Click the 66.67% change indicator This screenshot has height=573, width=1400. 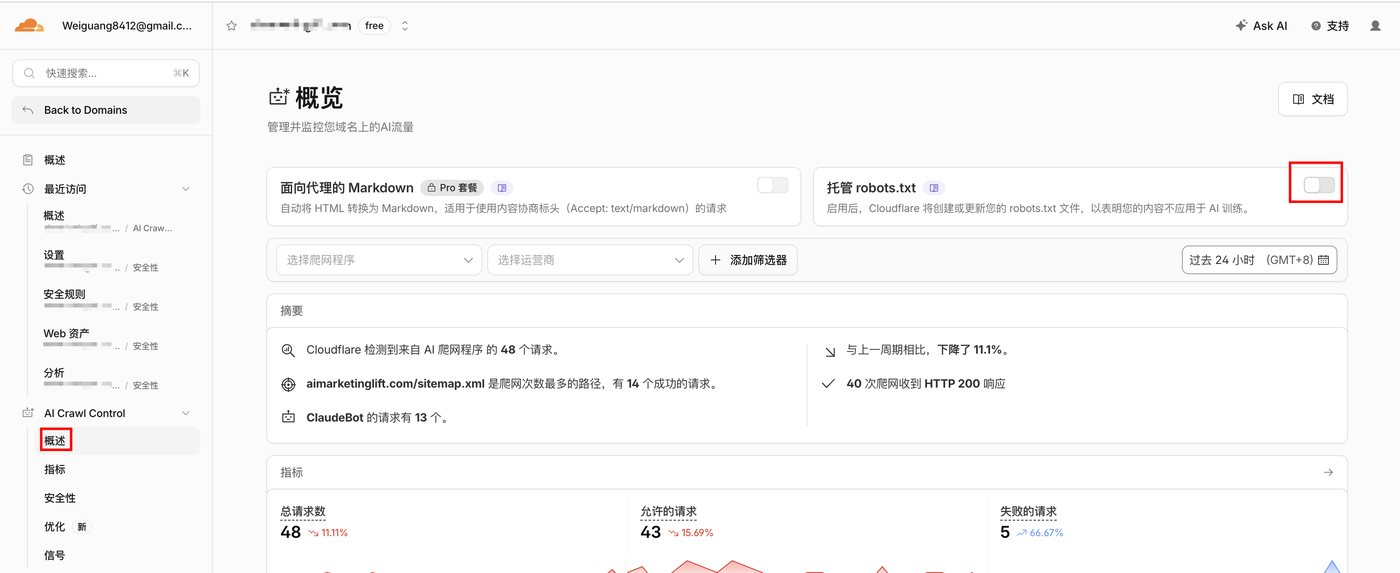[1040, 533]
